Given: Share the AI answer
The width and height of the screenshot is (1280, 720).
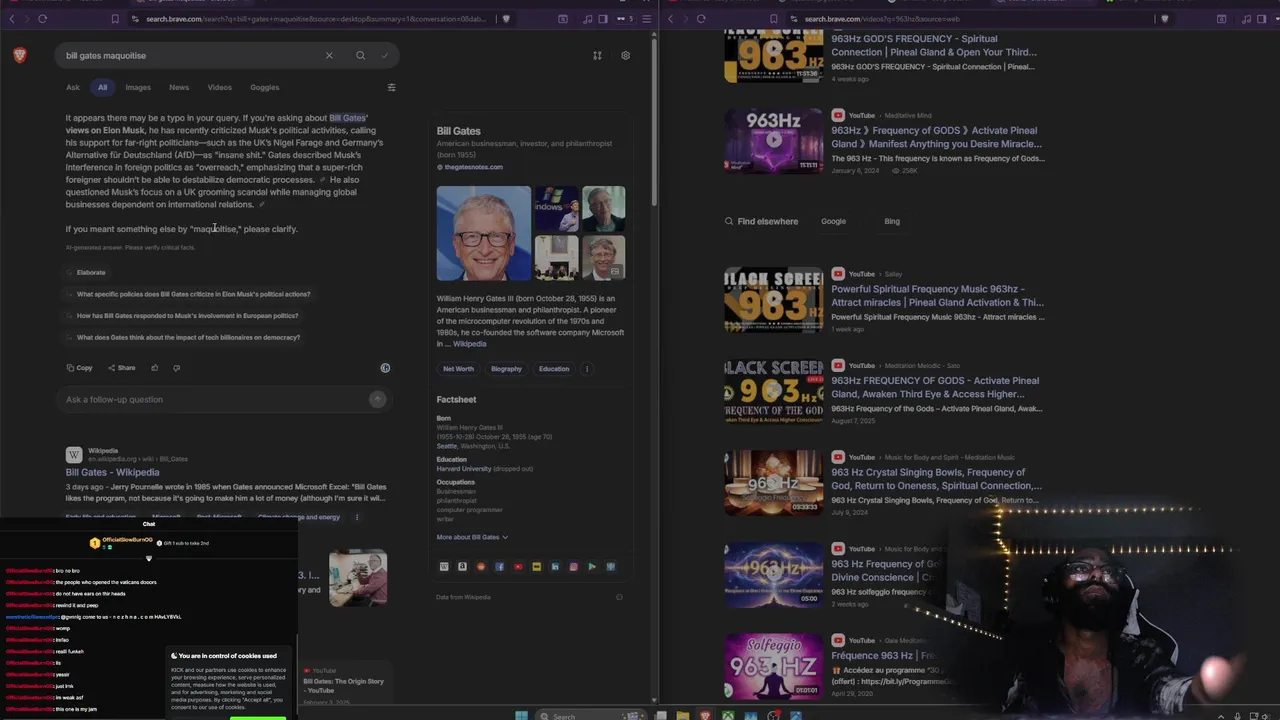Looking at the screenshot, I should [x=121, y=368].
